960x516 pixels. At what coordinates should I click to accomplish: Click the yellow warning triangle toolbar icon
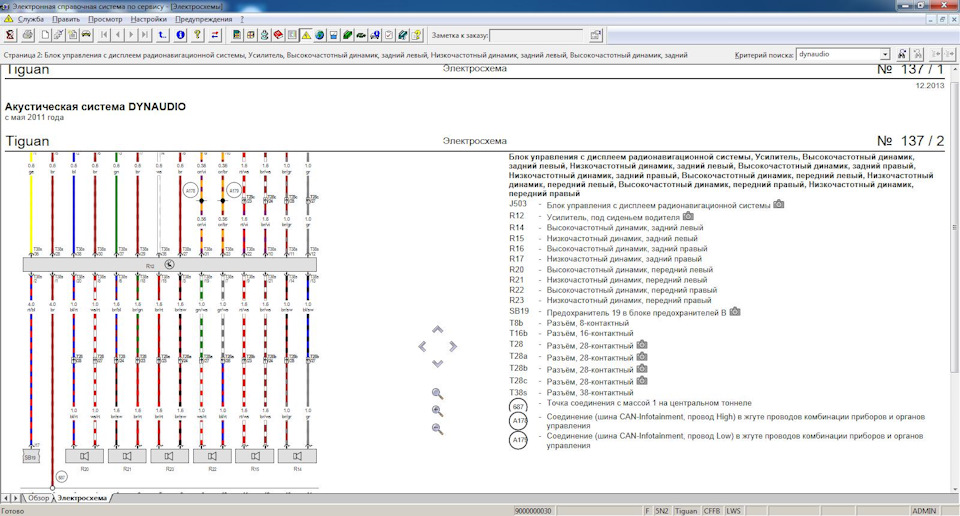306,35
